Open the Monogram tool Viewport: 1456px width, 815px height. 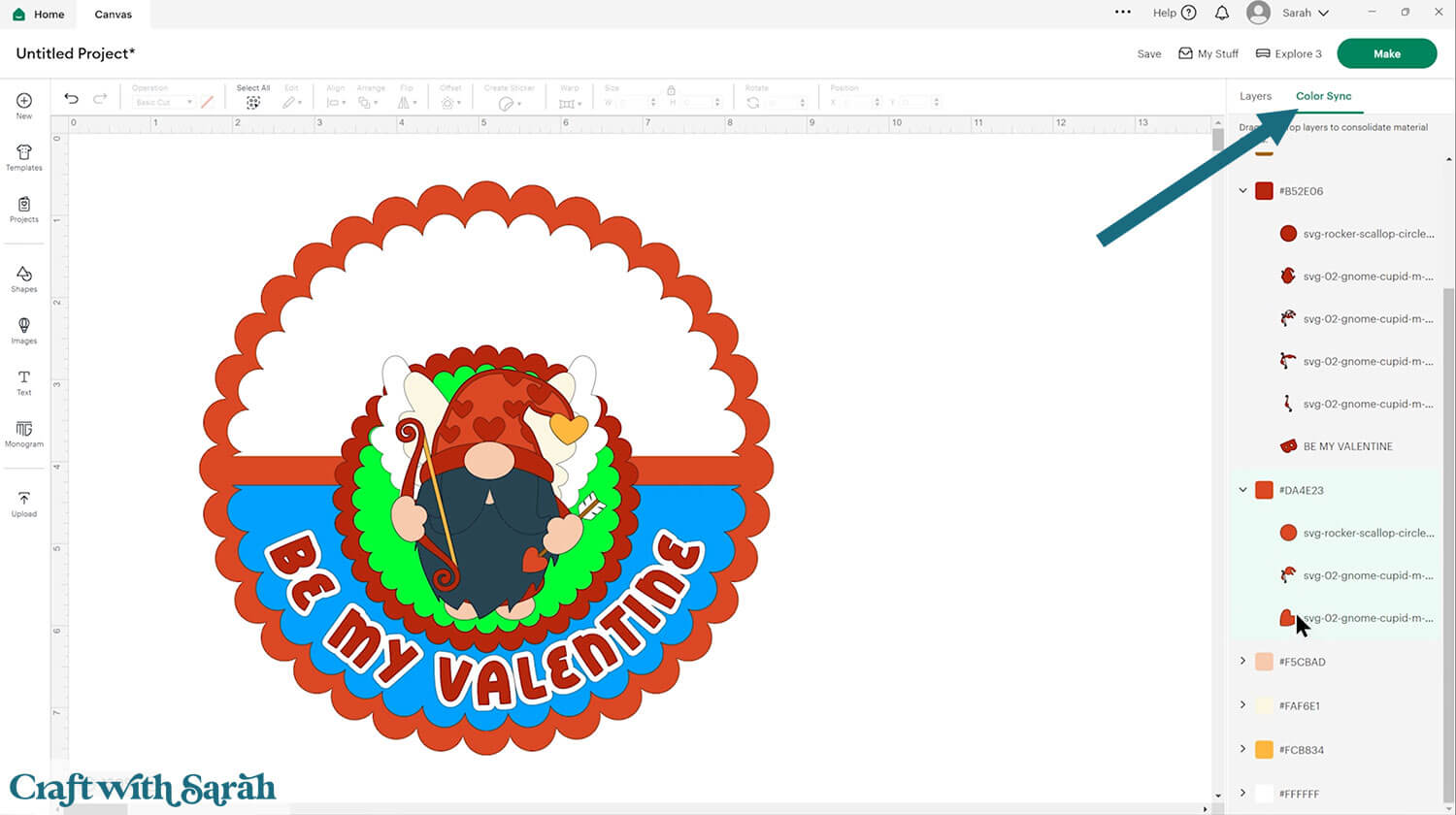24,434
